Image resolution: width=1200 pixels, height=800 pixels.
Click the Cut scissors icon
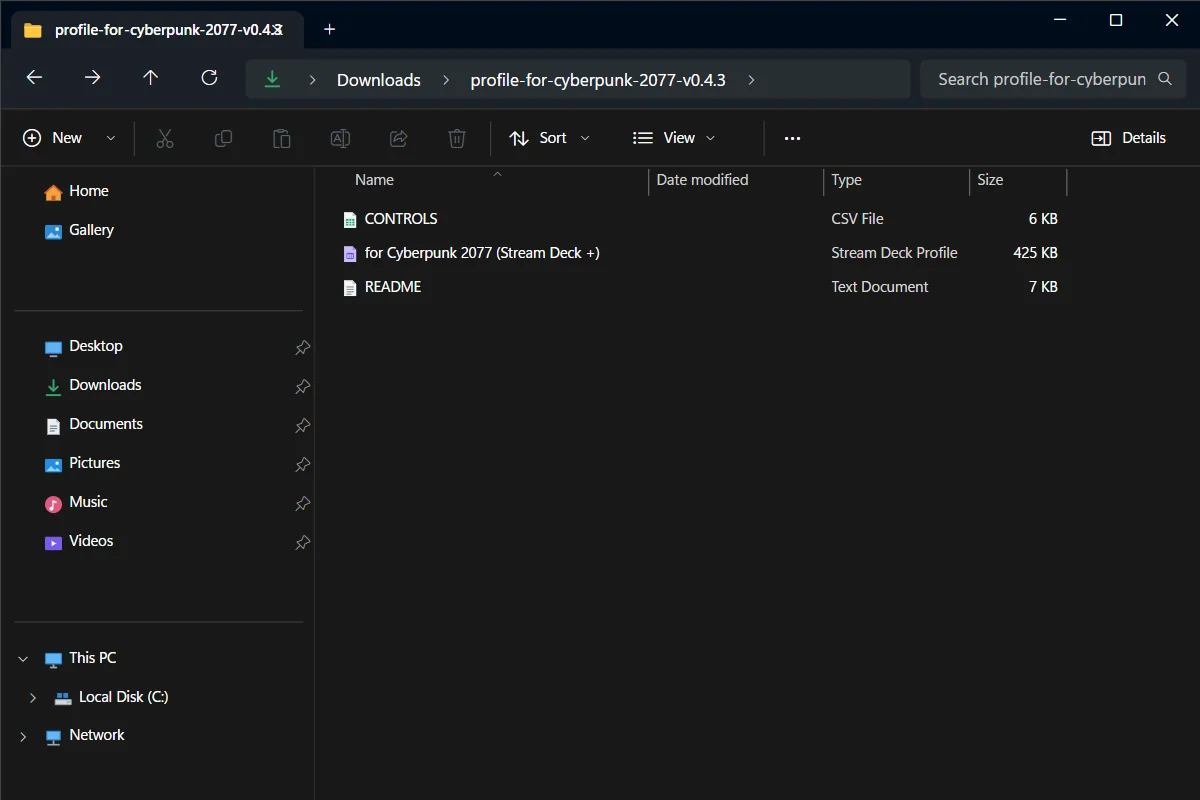pos(165,138)
